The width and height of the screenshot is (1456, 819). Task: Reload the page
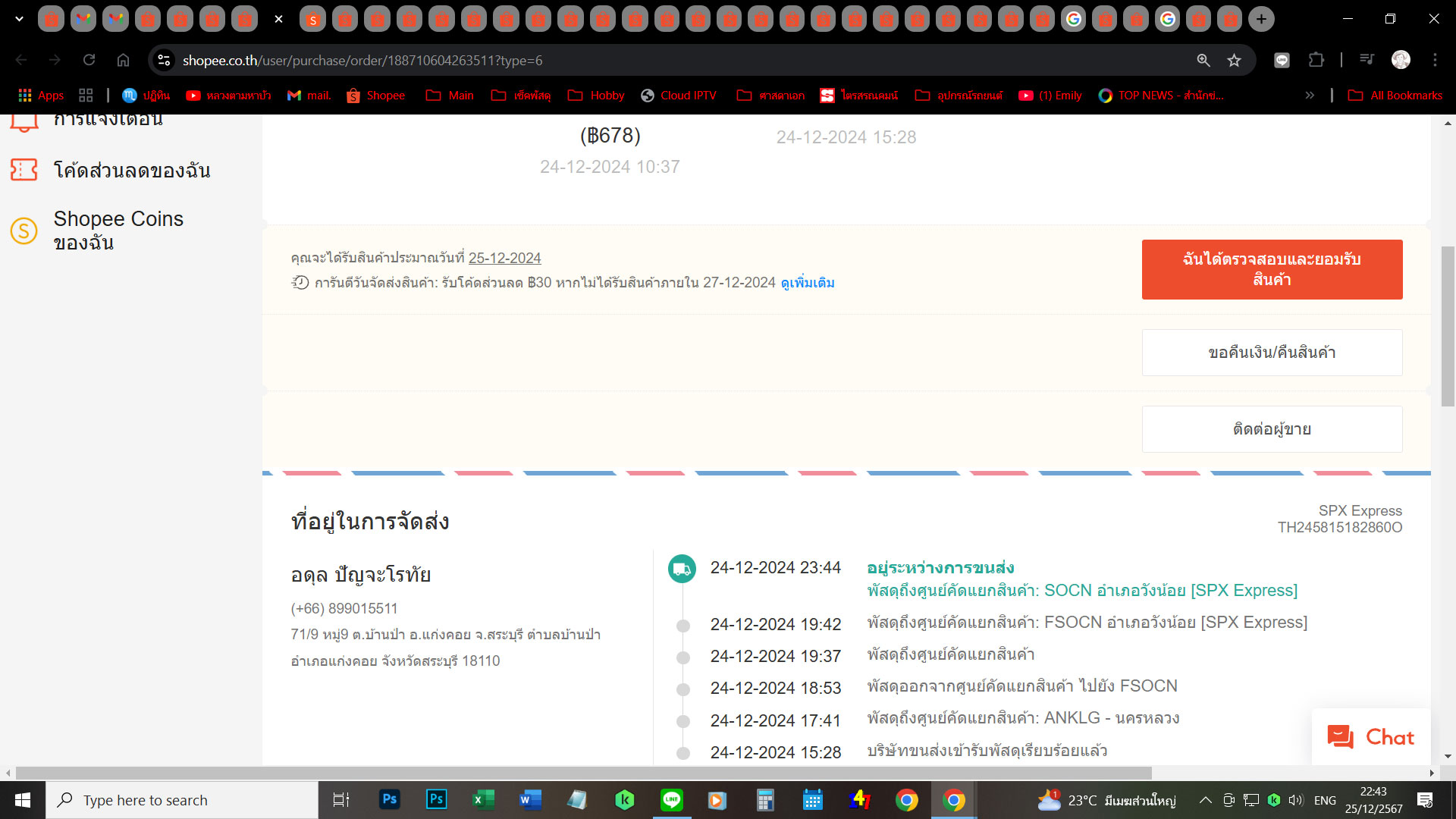click(89, 61)
